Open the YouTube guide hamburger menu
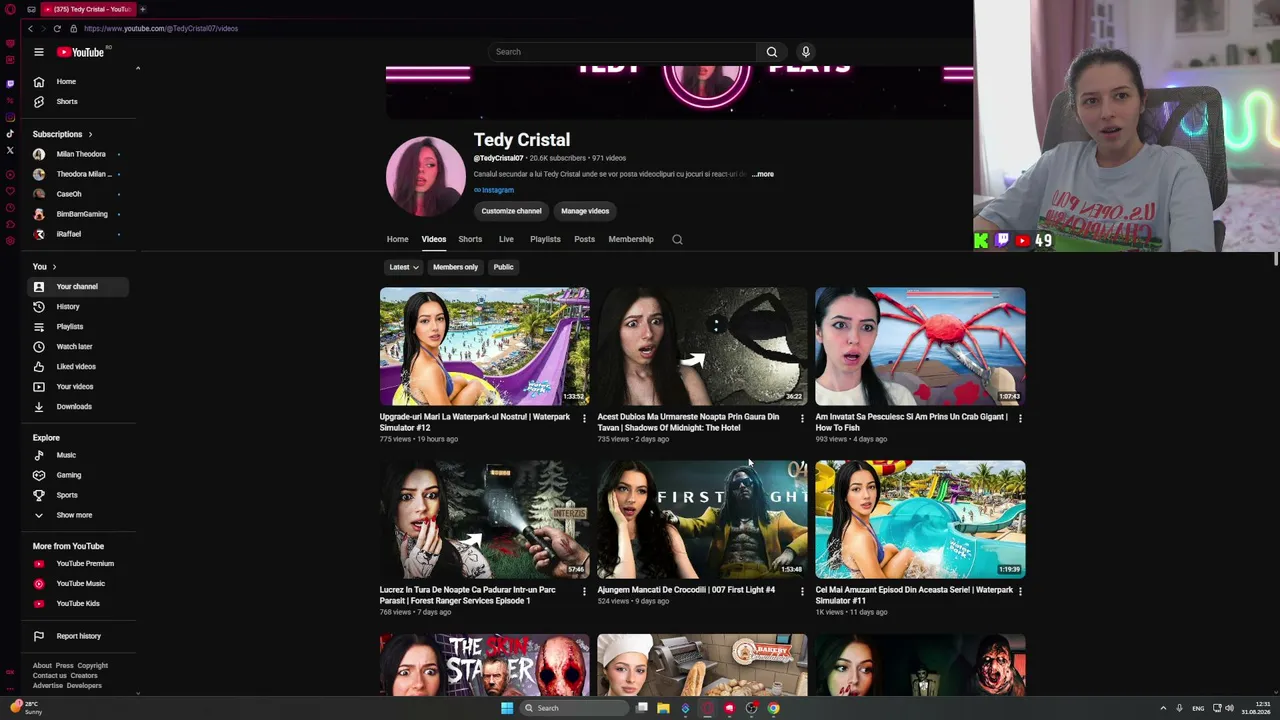 (x=39, y=52)
